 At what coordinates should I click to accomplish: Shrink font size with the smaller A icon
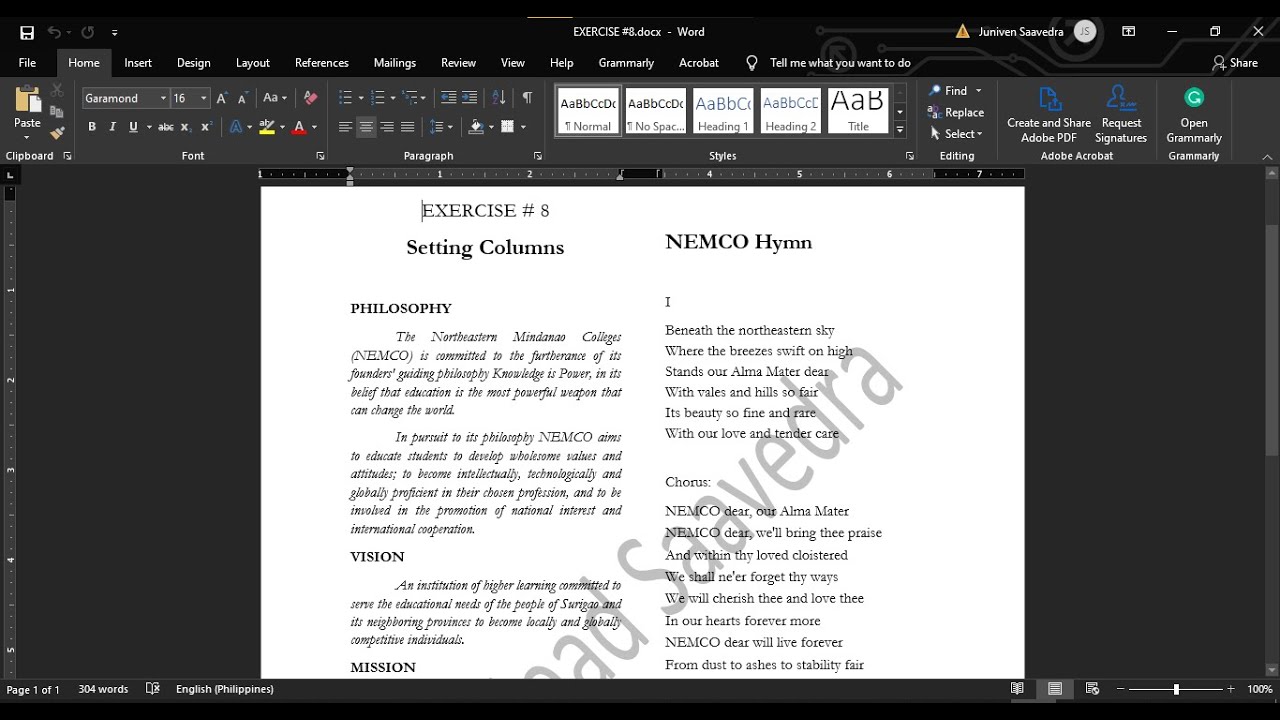242,98
